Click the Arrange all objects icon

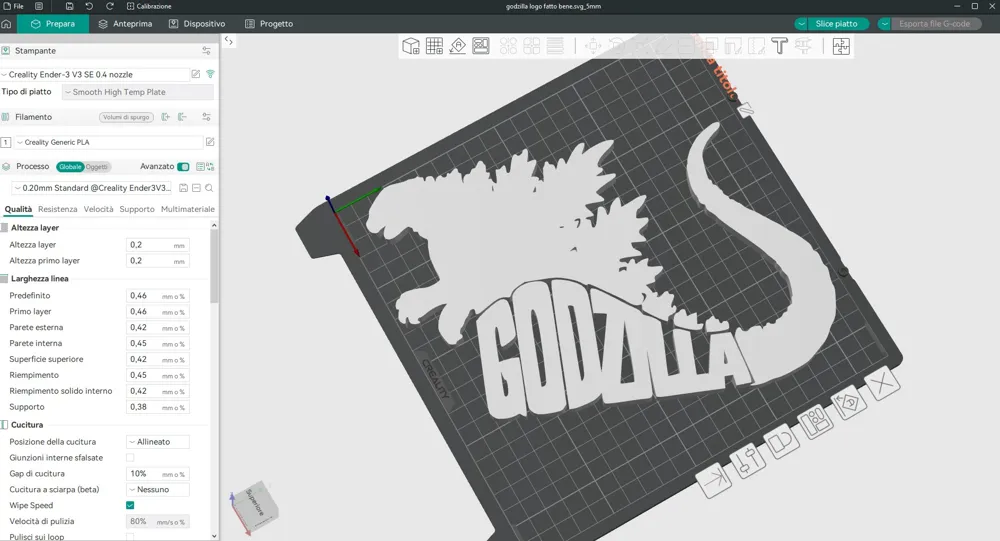click(x=481, y=46)
